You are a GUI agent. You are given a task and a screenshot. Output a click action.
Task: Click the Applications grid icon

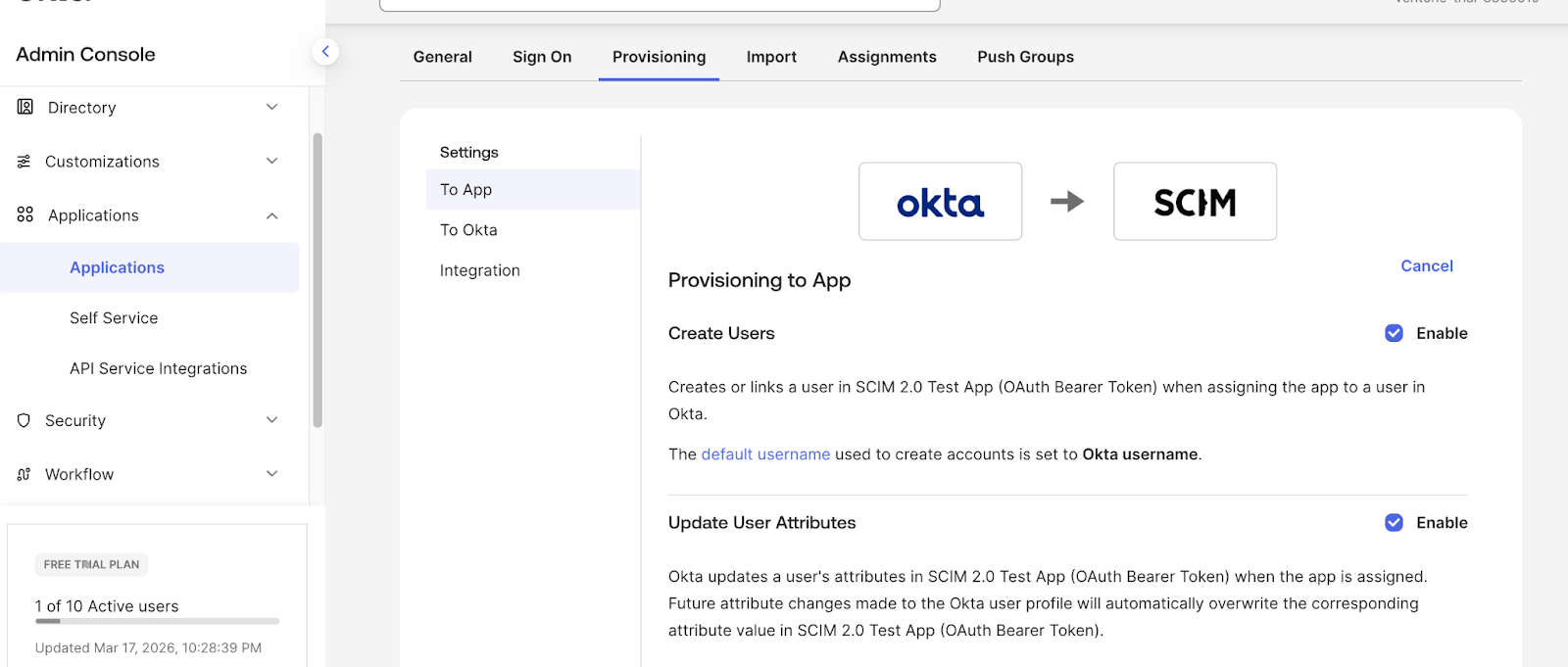(25, 214)
